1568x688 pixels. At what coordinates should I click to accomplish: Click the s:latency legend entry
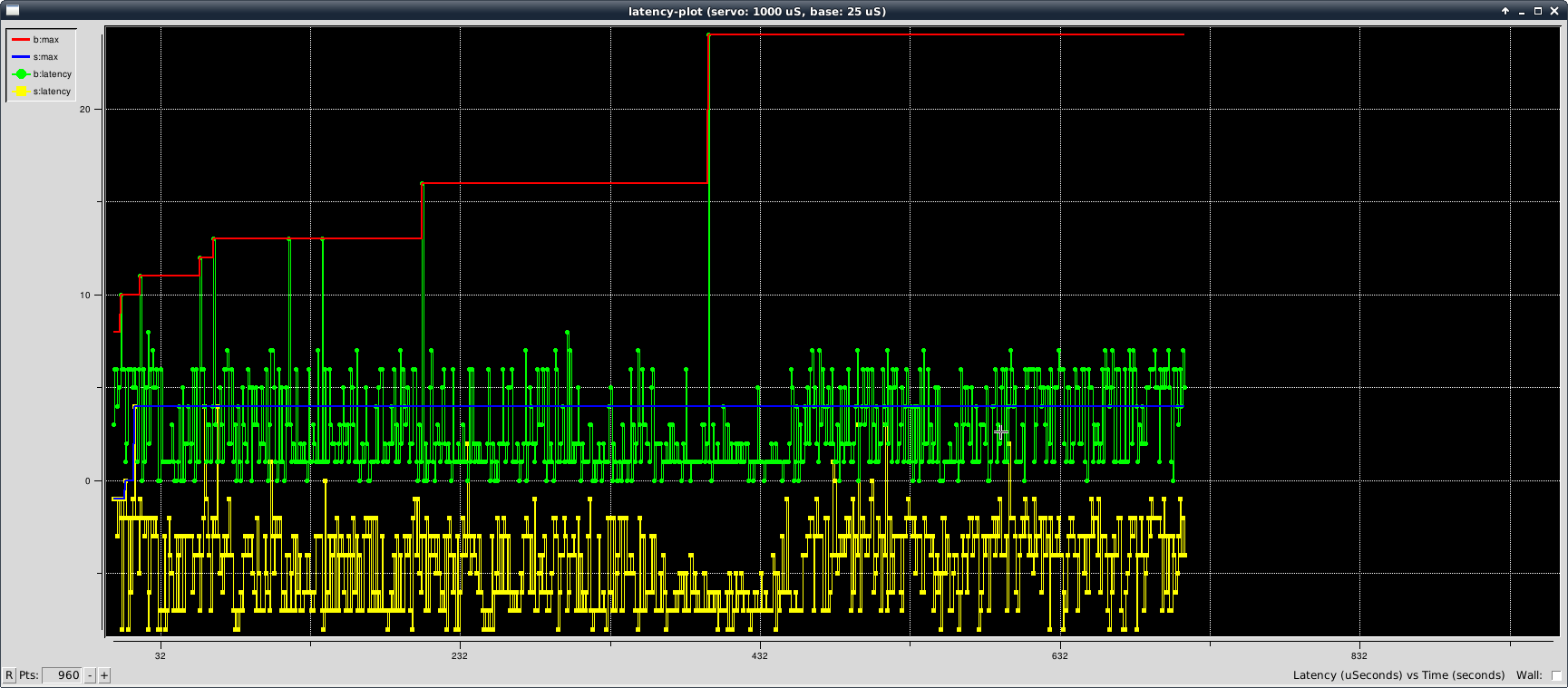click(x=42, y=92)
